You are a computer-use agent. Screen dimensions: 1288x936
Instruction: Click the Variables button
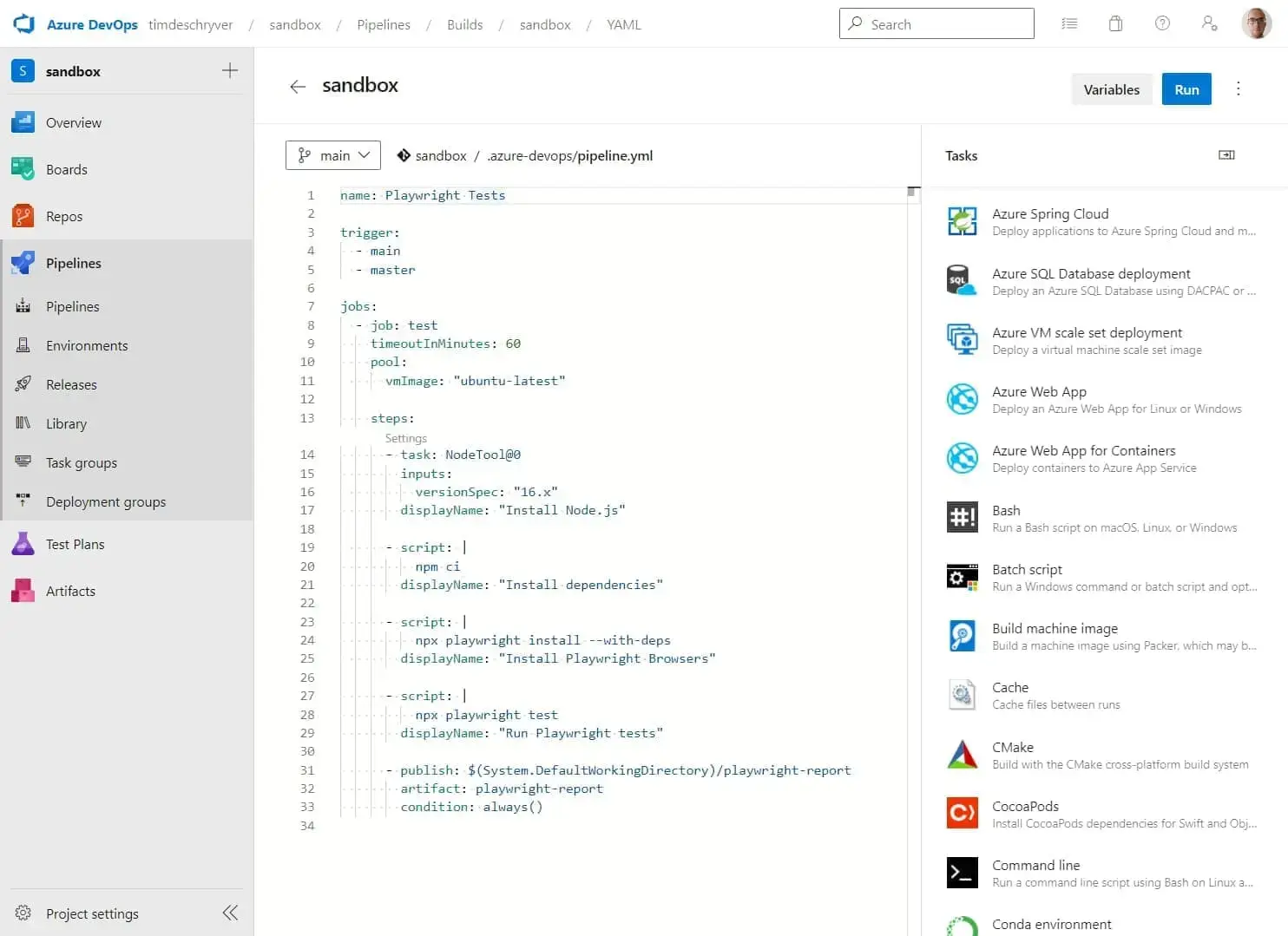[1111, 89]
